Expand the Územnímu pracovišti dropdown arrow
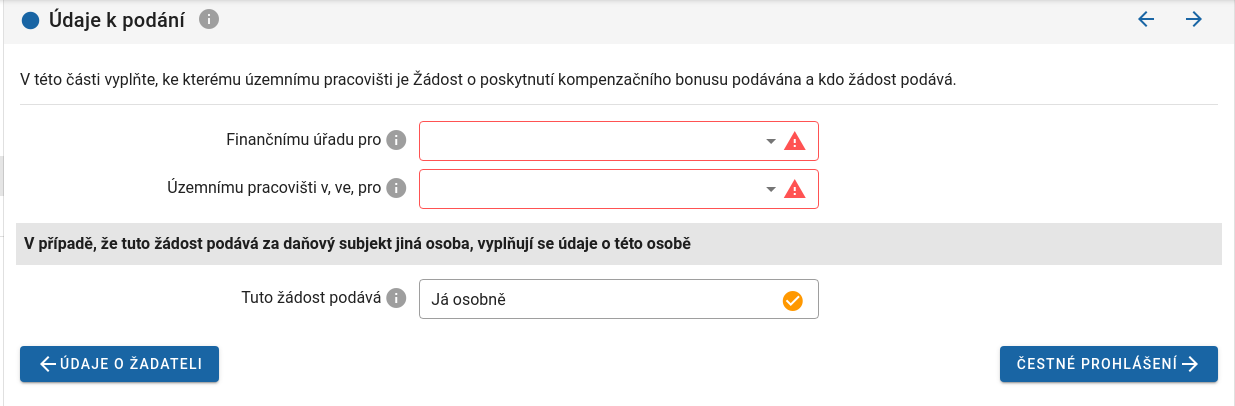This screenshot has width=1235, height=406. pos(770,189)
